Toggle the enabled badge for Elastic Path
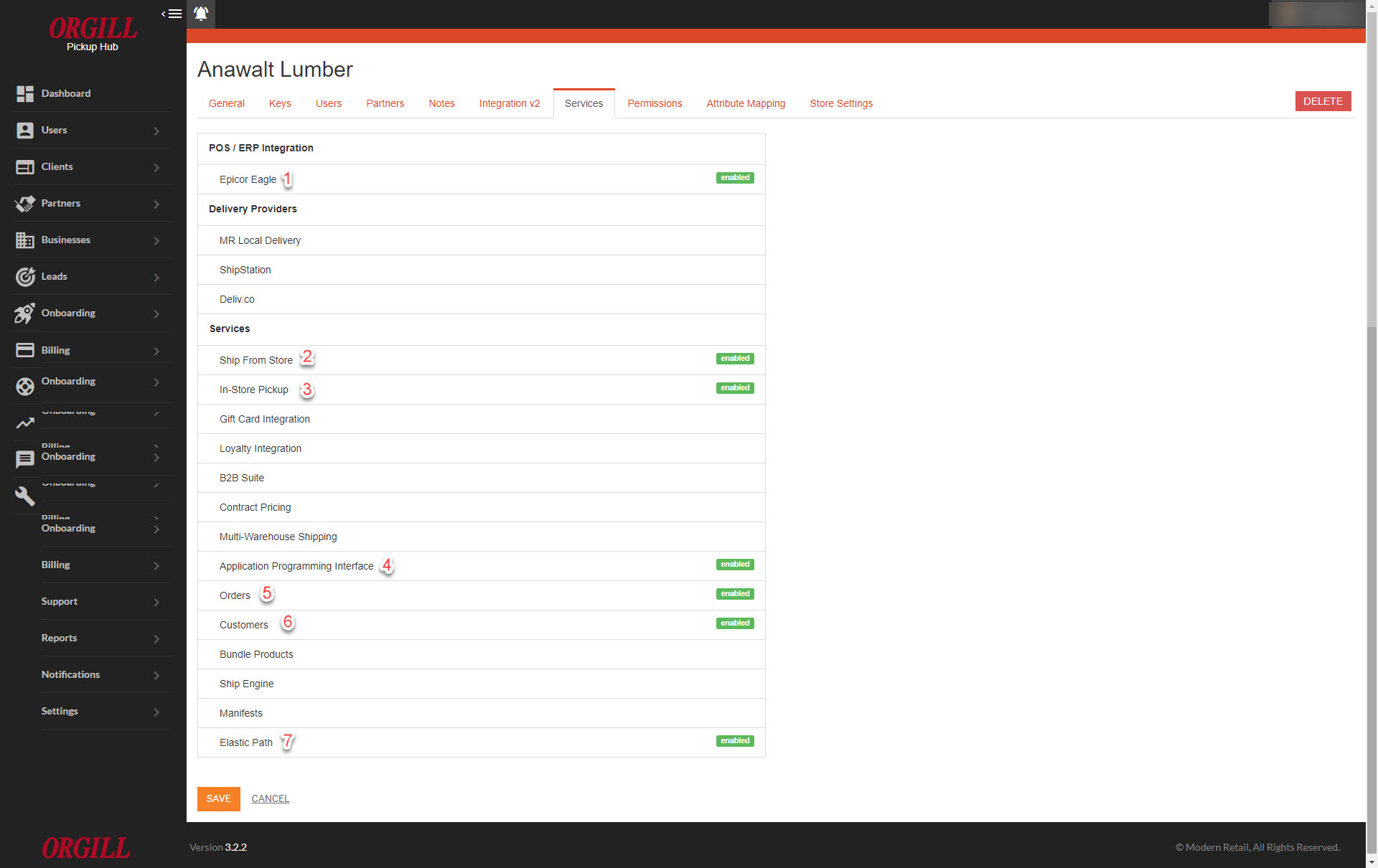 click(735, 741)
